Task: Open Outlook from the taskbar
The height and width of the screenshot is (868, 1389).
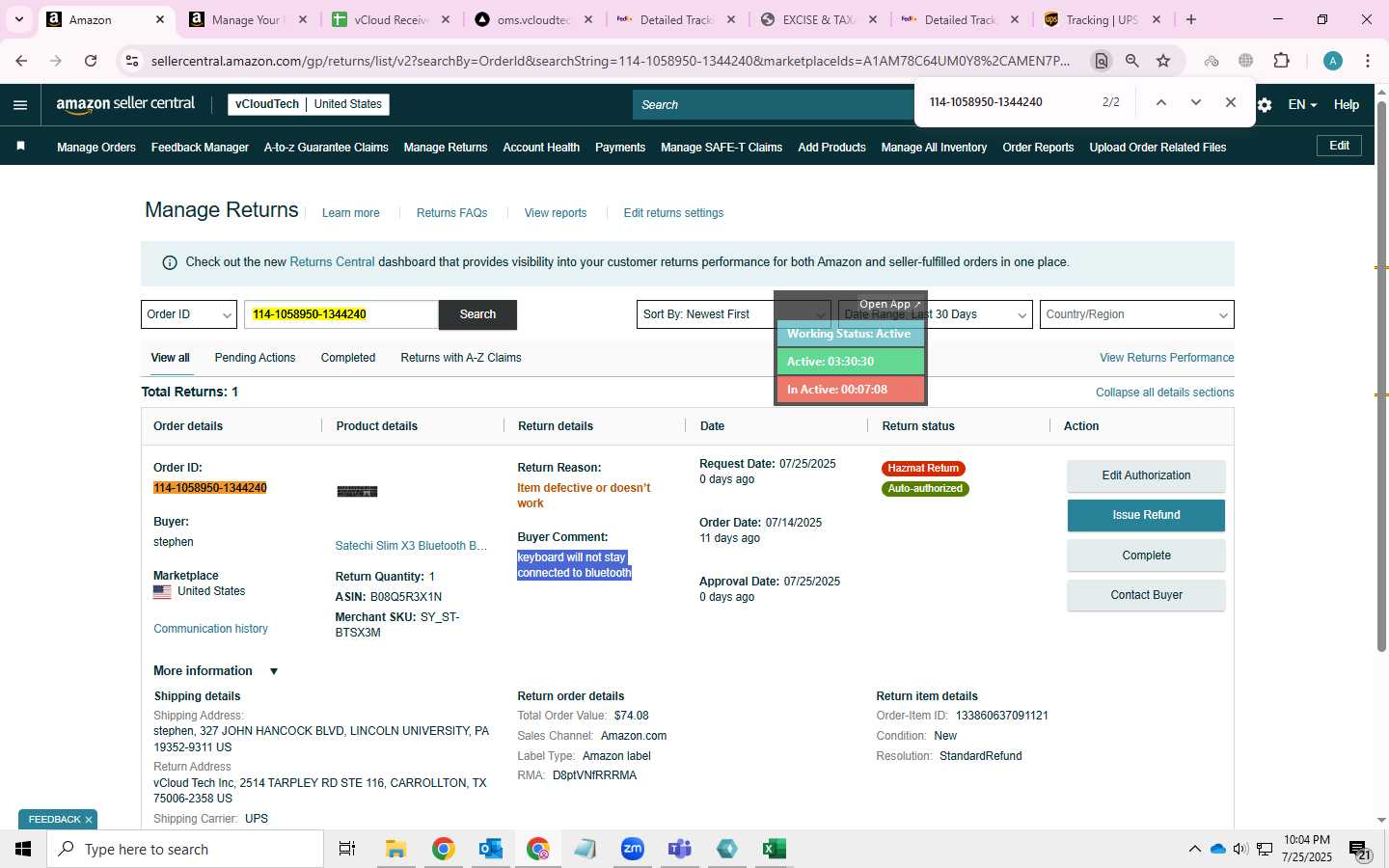Action: point(491,849)
